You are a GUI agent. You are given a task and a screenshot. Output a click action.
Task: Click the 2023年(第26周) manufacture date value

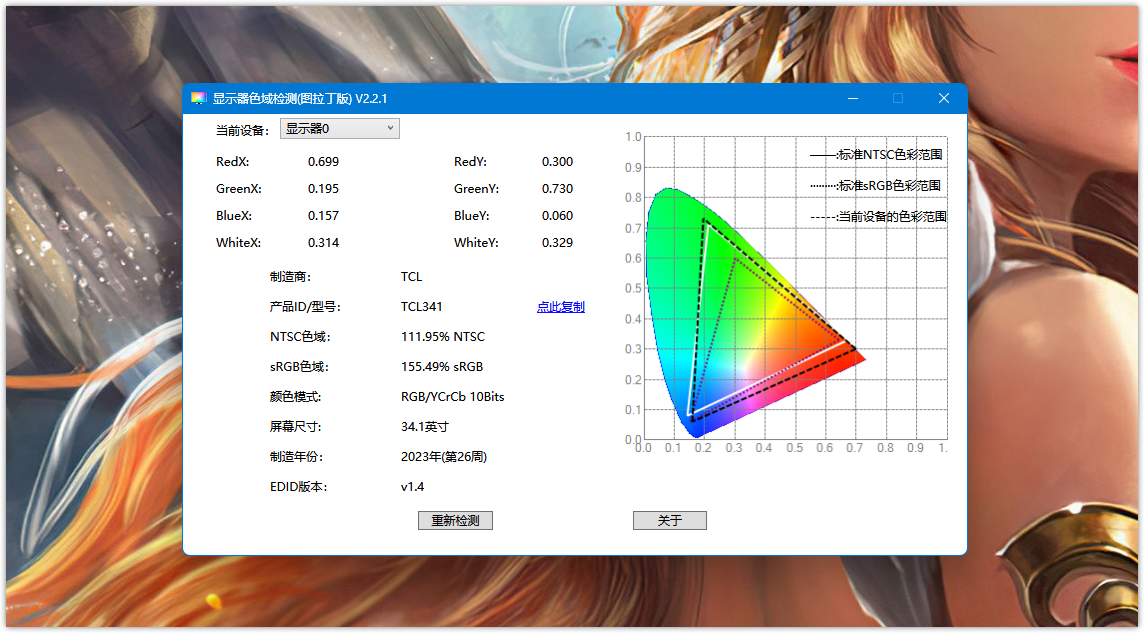(443, 457)
